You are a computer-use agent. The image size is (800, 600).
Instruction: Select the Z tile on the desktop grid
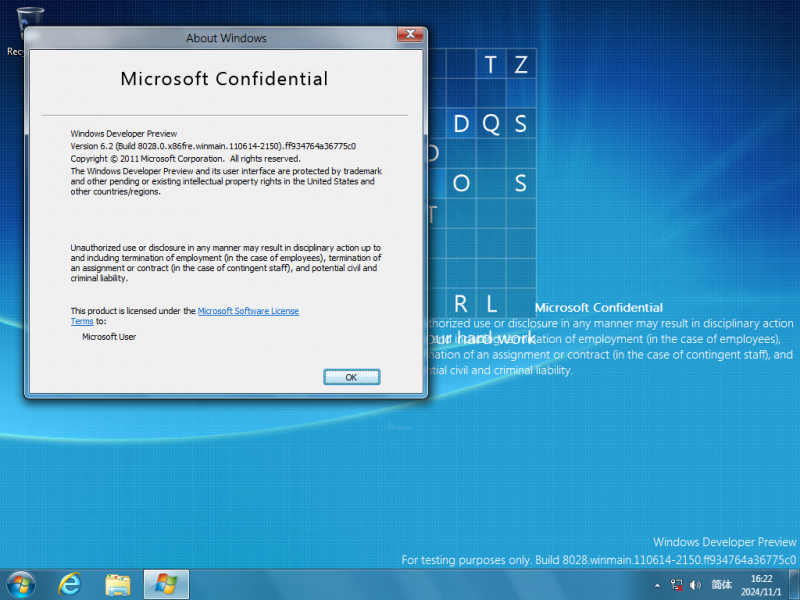521,64
